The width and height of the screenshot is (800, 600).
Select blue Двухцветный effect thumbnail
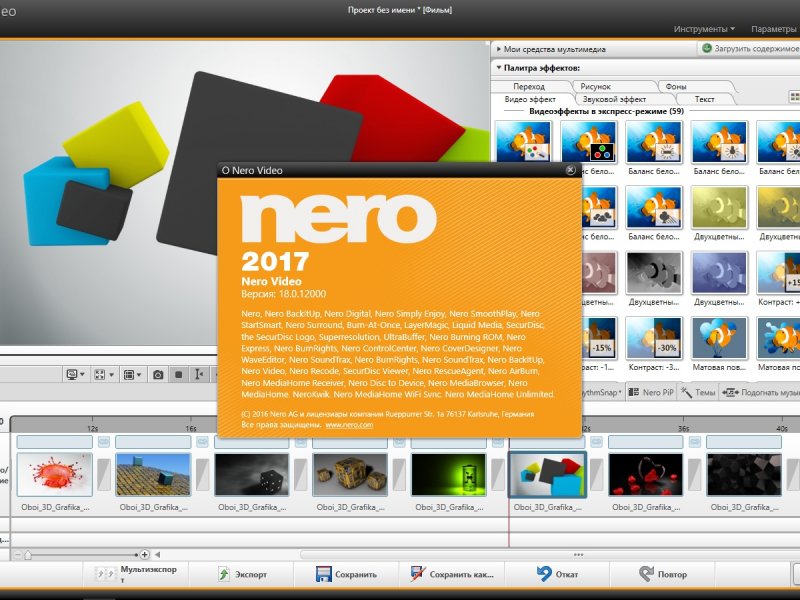pyautogui.click(x=719, y=272)
